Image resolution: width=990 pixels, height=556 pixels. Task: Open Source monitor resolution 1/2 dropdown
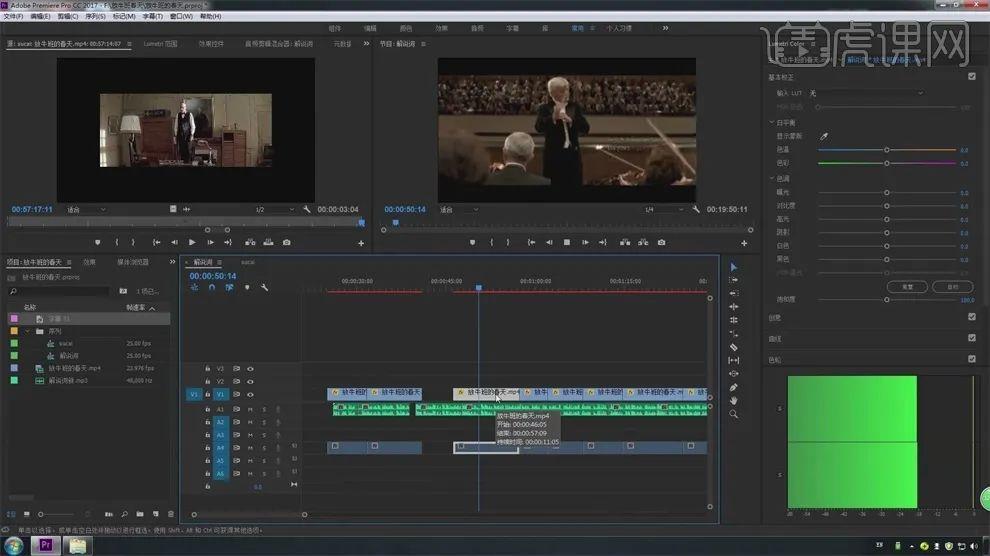275,210
